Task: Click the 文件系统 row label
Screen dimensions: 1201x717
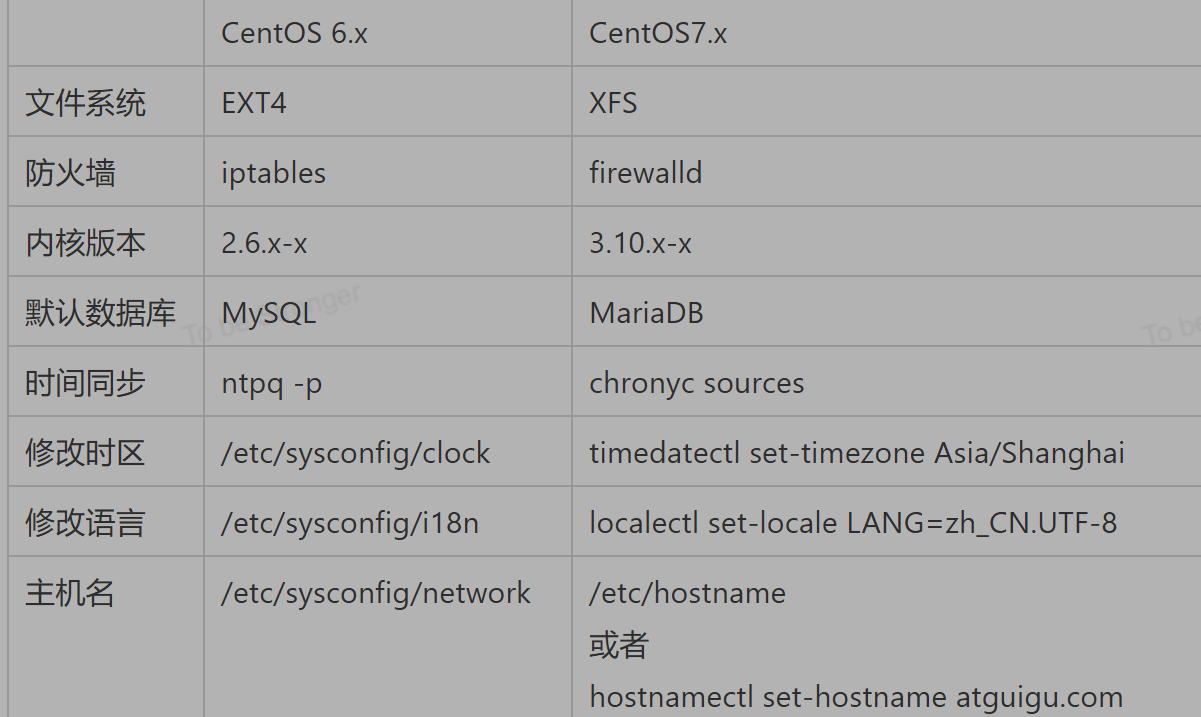Action: pos(85,103)
